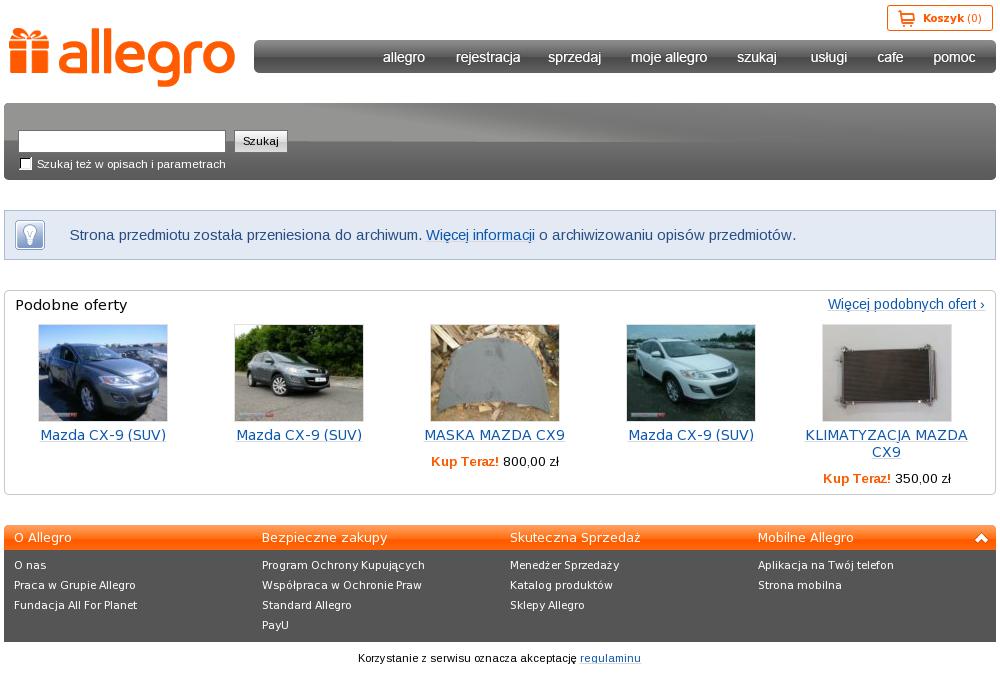Open Strona mobilna footer link
The height and width of the screenshot is (678, 1000).
point(800,585)
